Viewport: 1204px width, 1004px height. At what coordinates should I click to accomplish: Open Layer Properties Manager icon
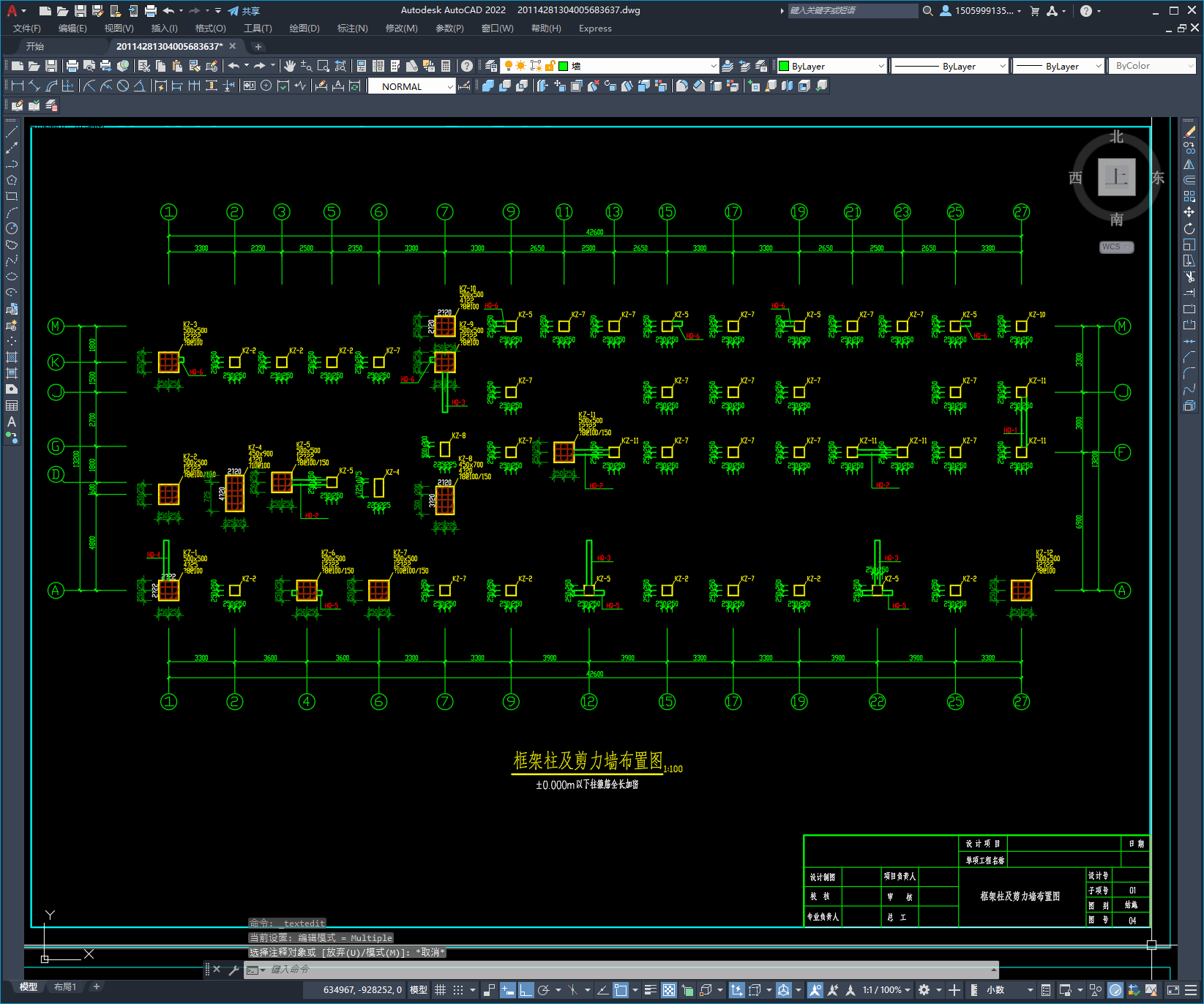coord(491,66)
